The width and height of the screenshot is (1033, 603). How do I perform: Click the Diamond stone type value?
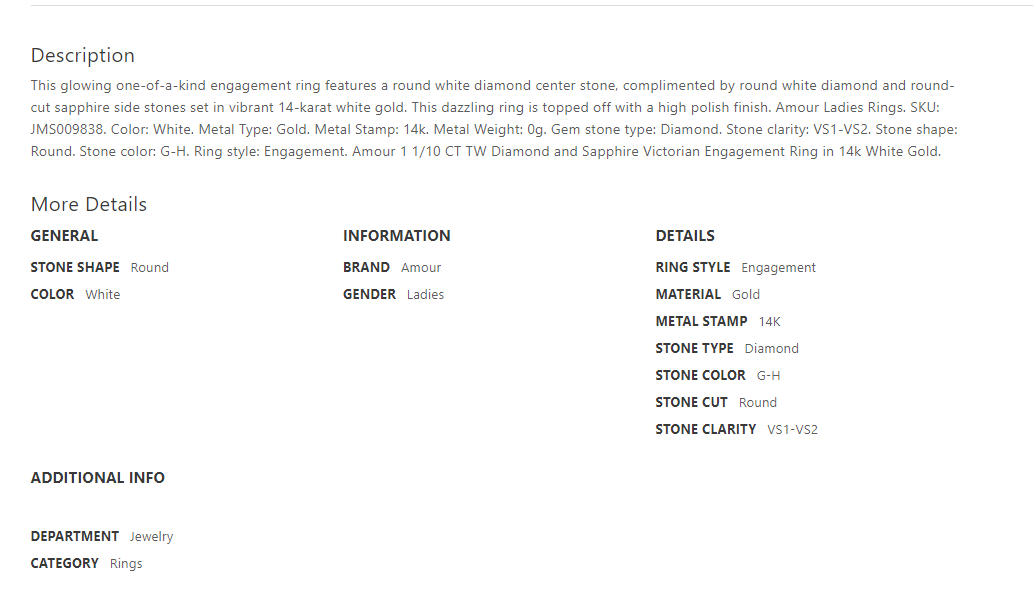(771, 349)
